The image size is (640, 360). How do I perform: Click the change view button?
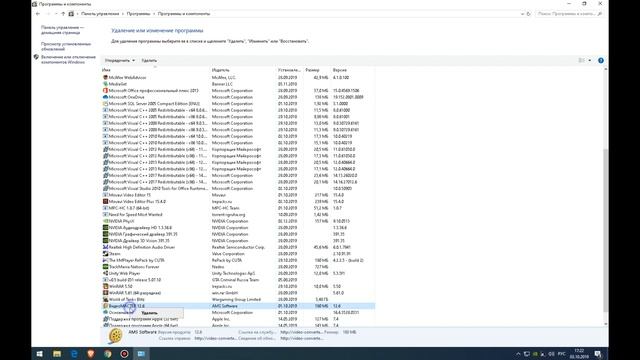pos(582,60)
